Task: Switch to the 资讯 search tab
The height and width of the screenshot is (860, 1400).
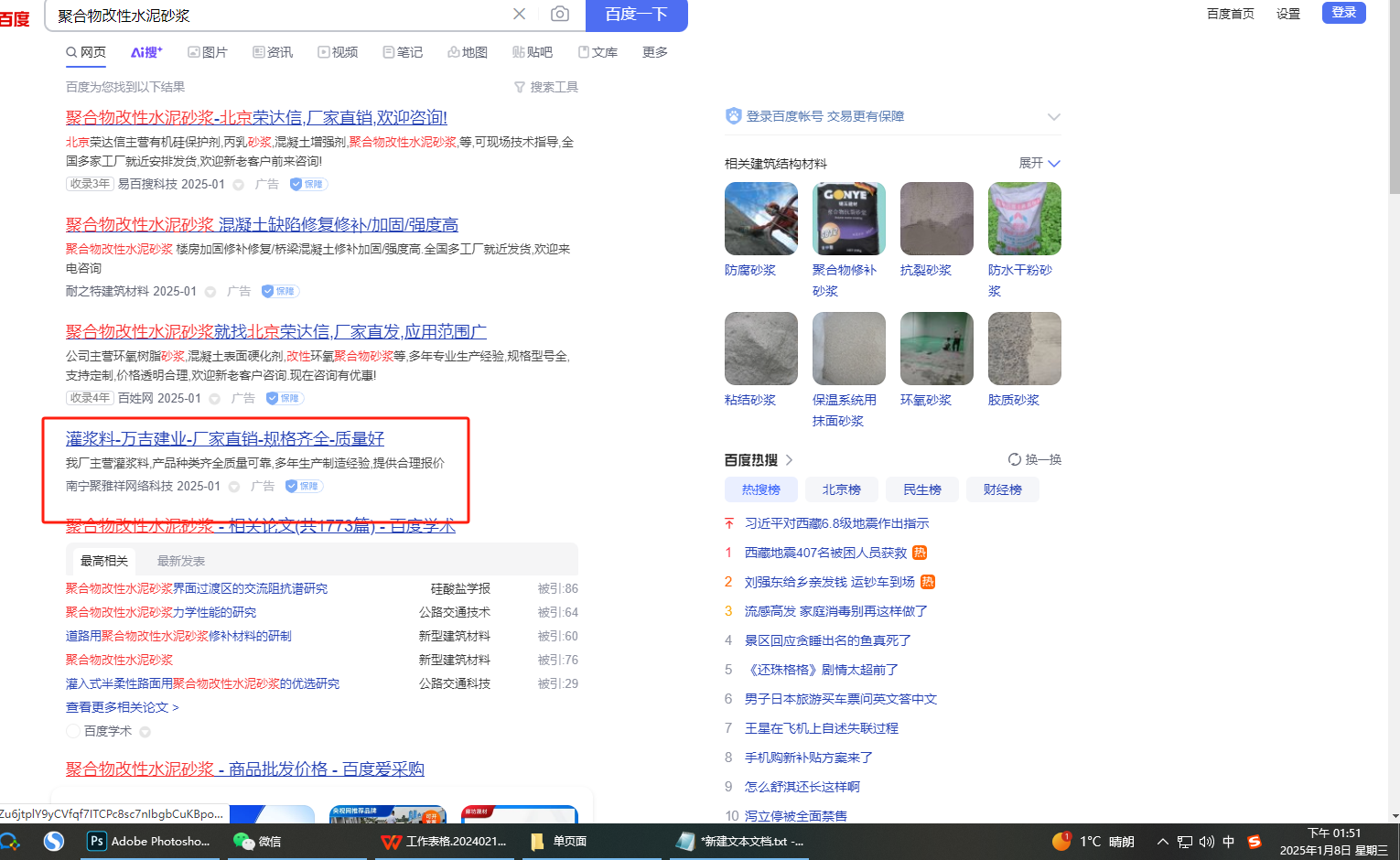Action: pos(273,52)
